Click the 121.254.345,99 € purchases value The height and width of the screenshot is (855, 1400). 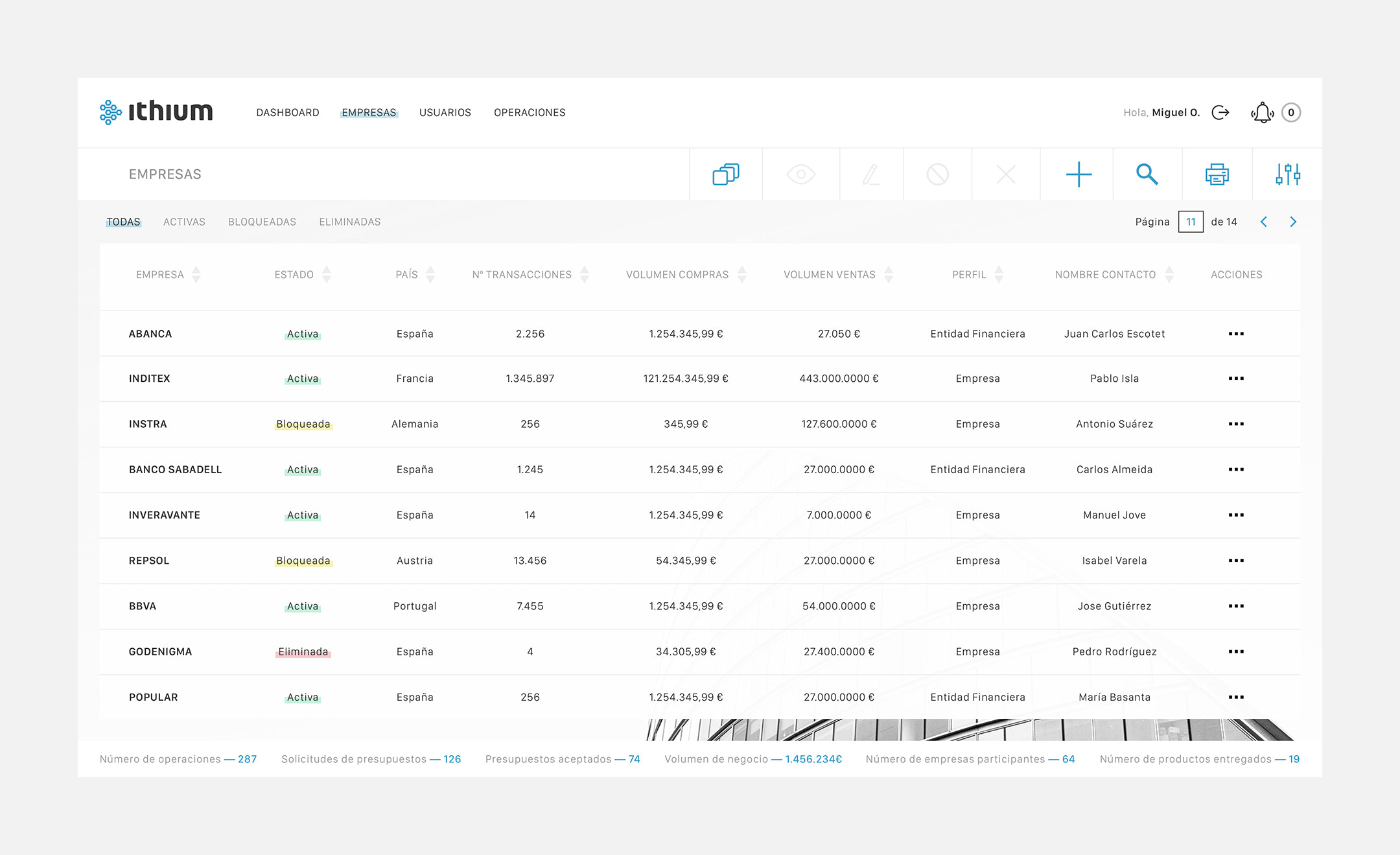(x=686, y=379)
